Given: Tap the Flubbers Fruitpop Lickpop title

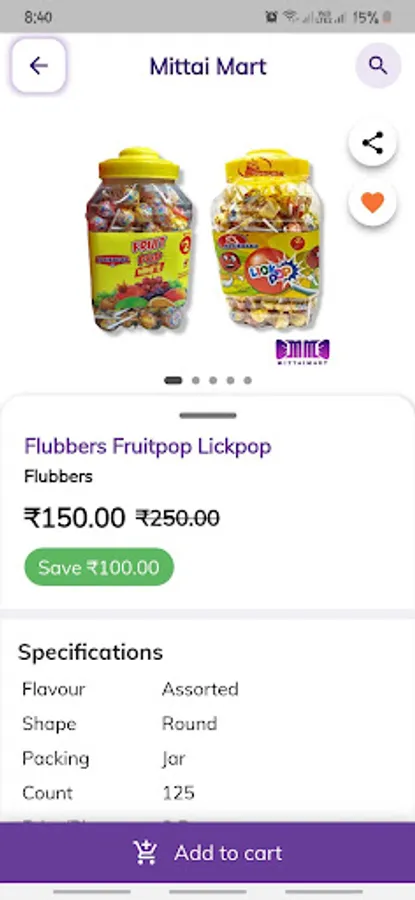Looking at the screenshot, I should point(148,446).
